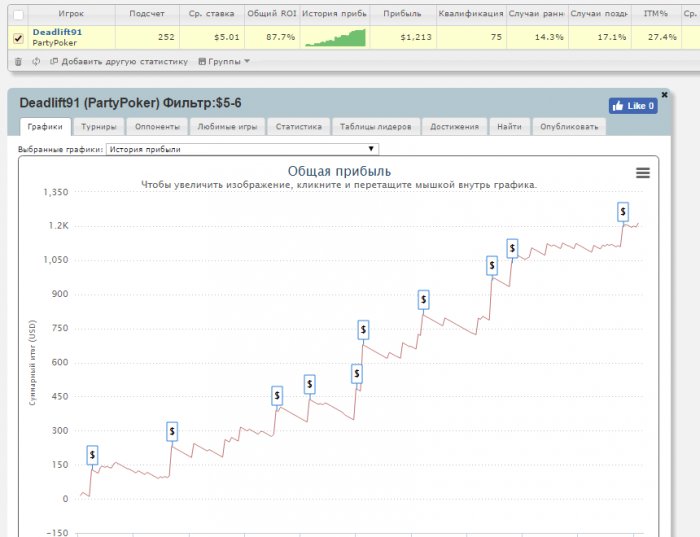Click the refresh arrows icon below the table

point(36,62)
